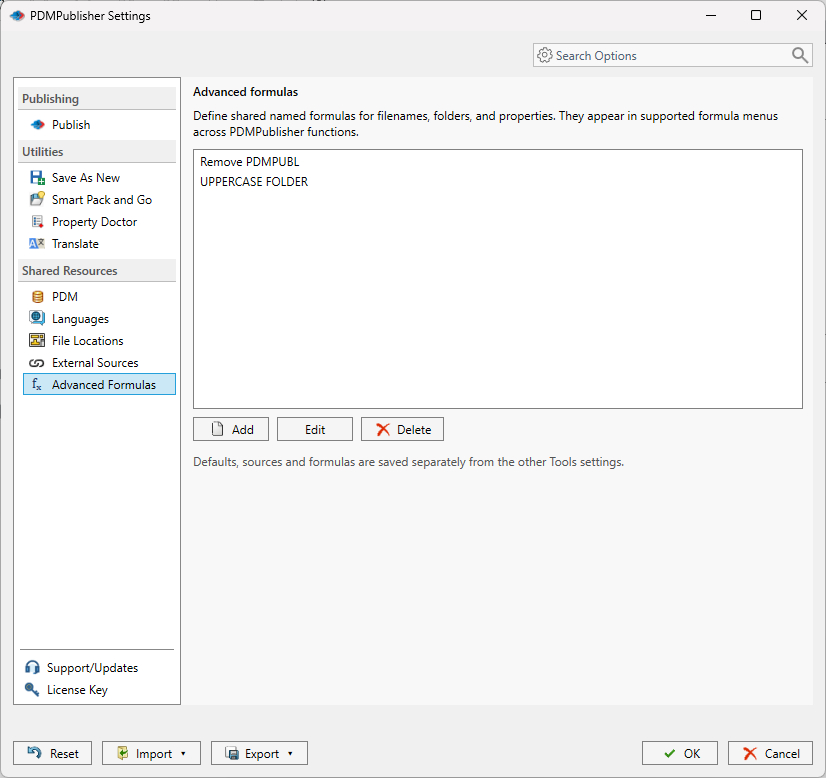Open Support/Updates page
The image size is (826, 778).
(x=92, y=668)
